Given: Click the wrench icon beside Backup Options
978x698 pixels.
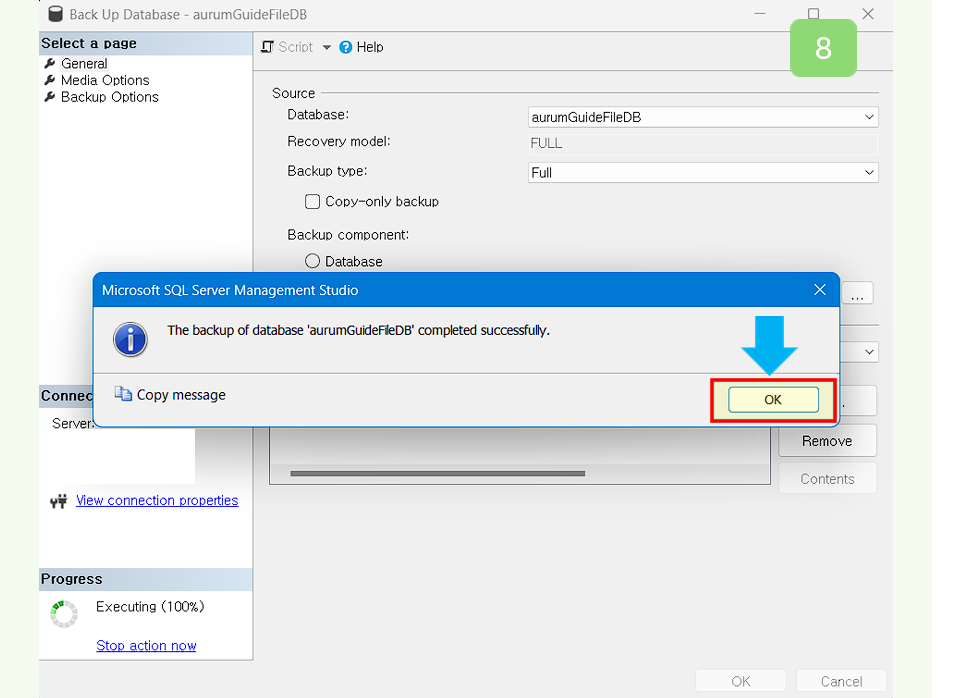Looking at the screenshot, I should 50,97.
